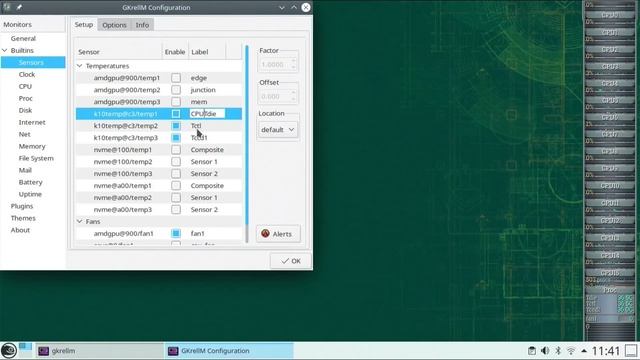Click the GKrellM Configuration taskbar icon

tap(173, 351)
